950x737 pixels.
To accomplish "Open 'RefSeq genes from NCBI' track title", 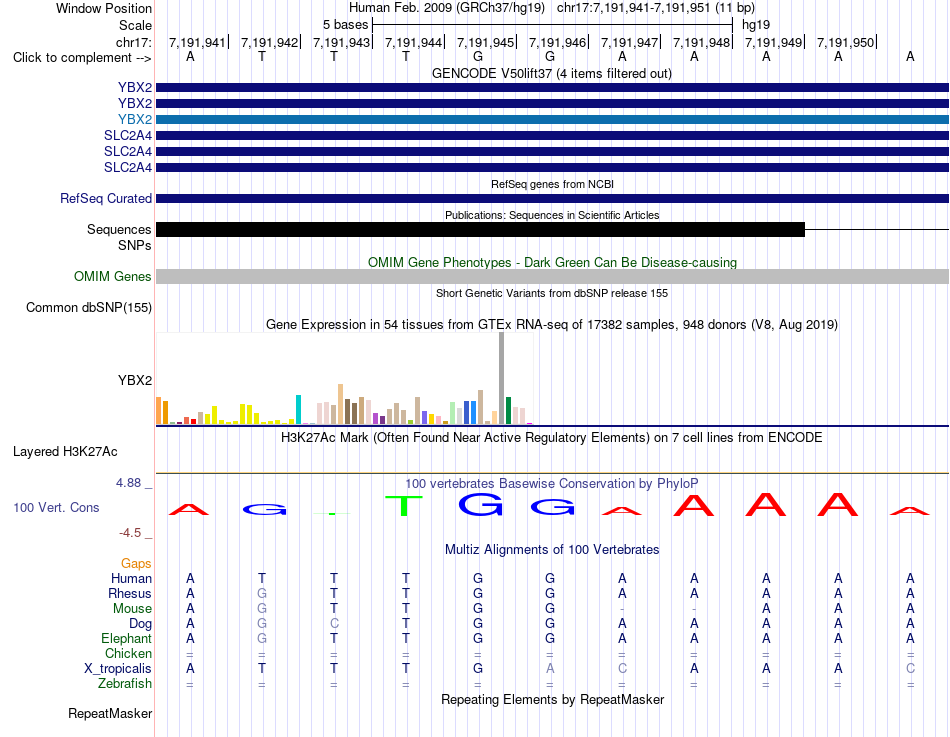I will [552, 184].
